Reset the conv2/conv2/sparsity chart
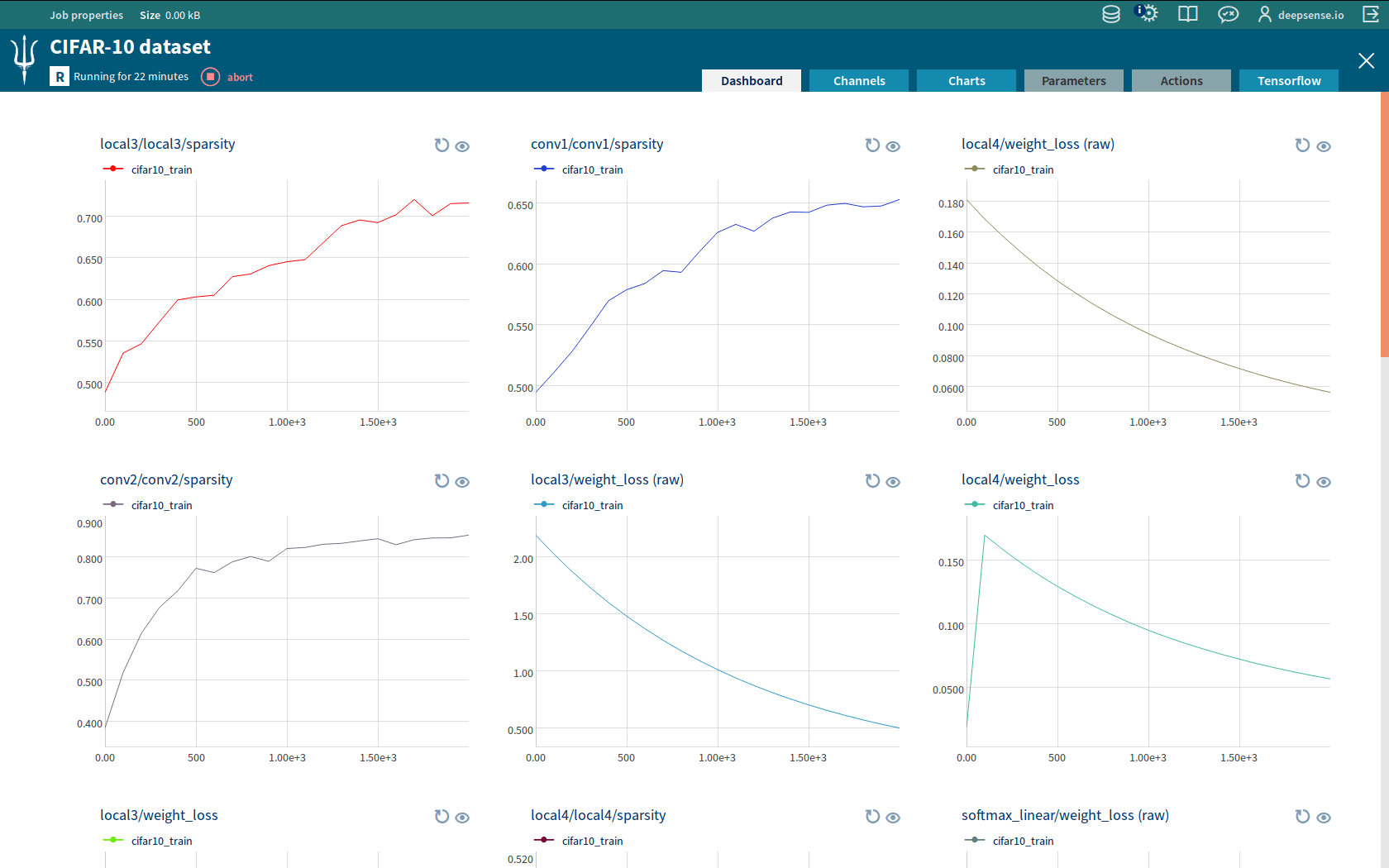 click(x=442, y=481)
